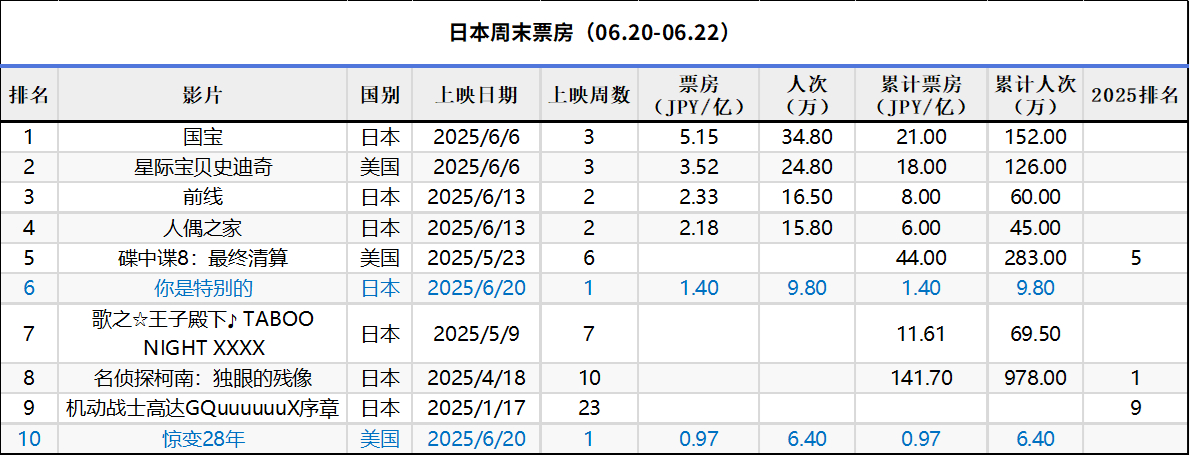Click the 日本 cell in 国宝 row
This screenshot has height=456, width=1190.
click(379, 137)
